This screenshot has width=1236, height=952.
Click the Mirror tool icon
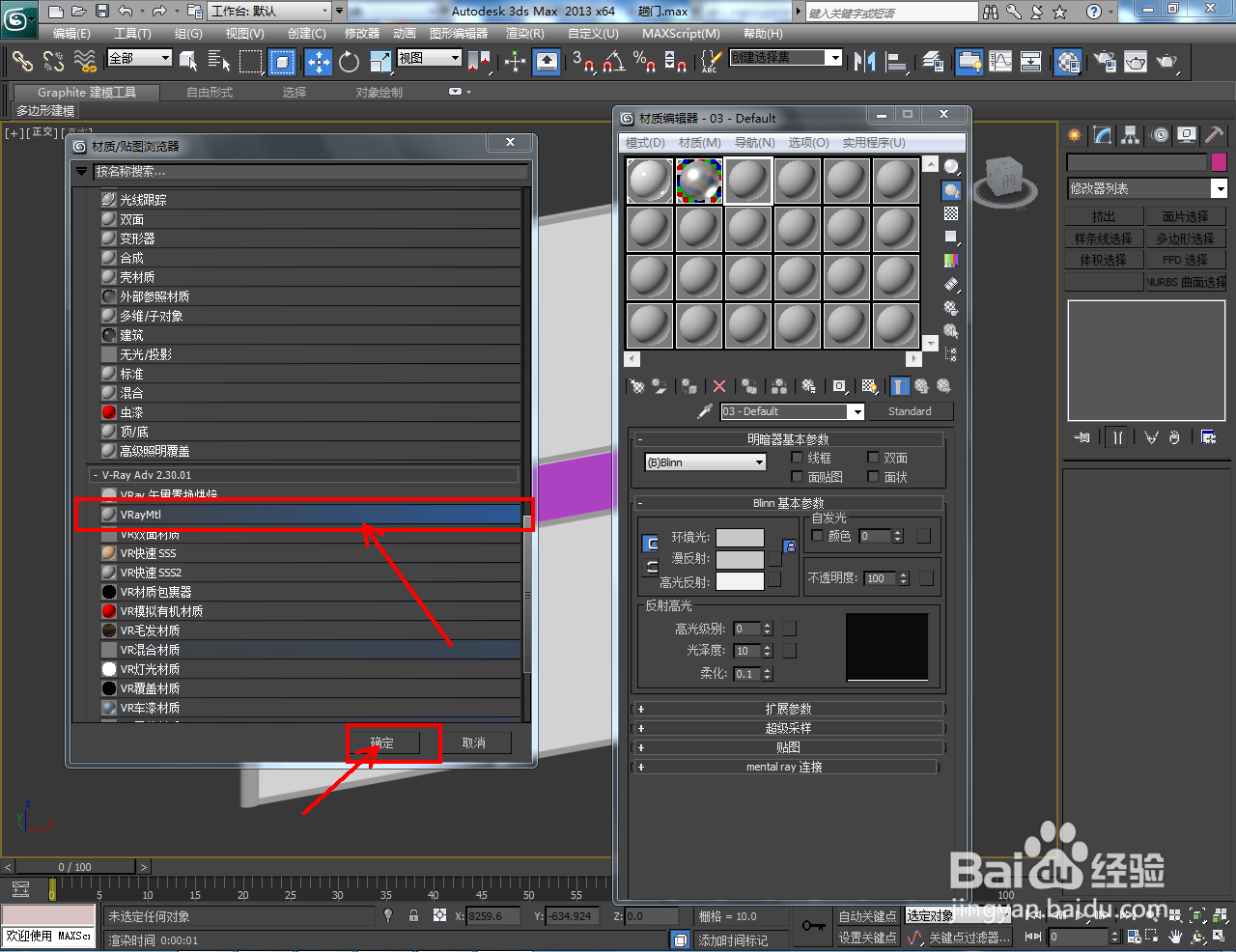click(x=864, y=63)
